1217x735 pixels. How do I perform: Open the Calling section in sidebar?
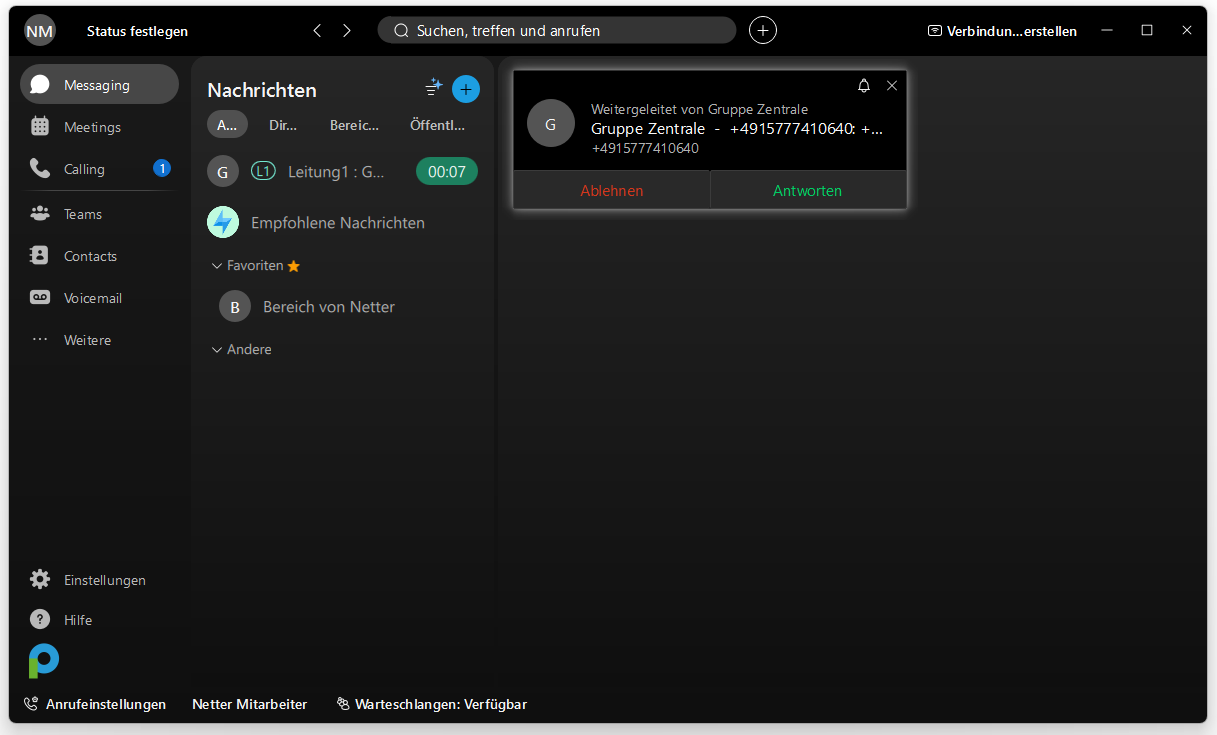point(84,169)
